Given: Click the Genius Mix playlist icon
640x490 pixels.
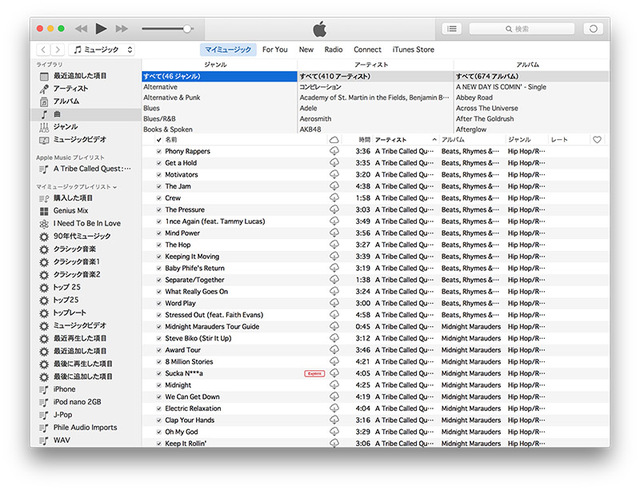Looking at the screenshot, I should click(44, 211).
